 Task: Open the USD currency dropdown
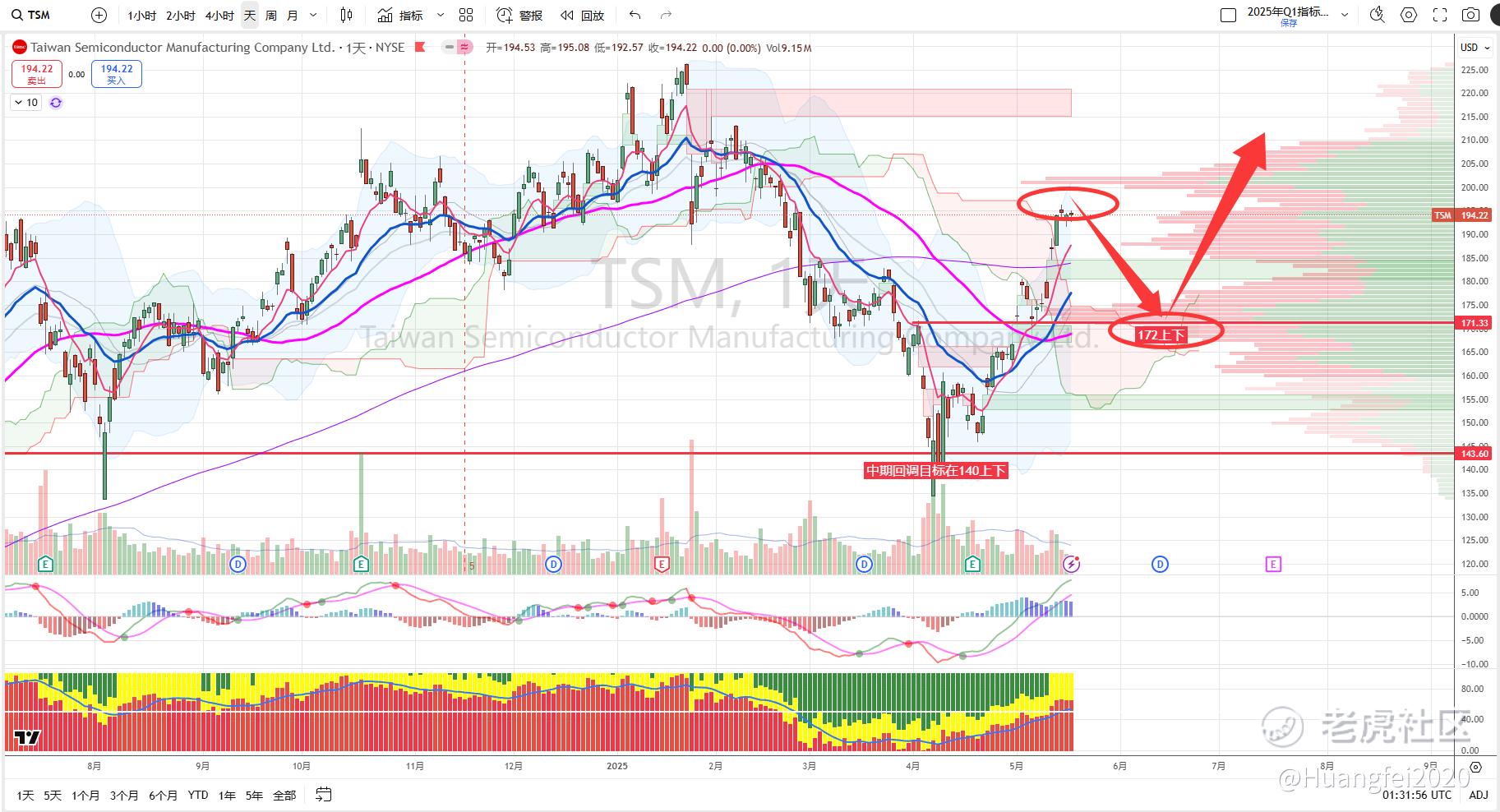[x=1476, y=48]
